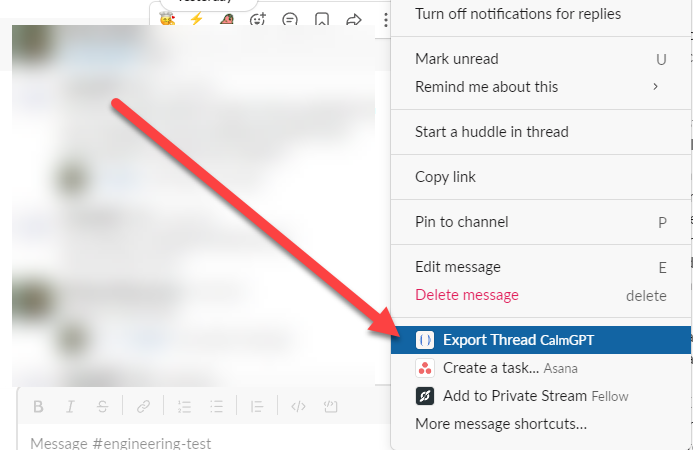This screenshot has height=450, width=693.
Task: Select Pin to channel
Action: [x=541, y=222]
